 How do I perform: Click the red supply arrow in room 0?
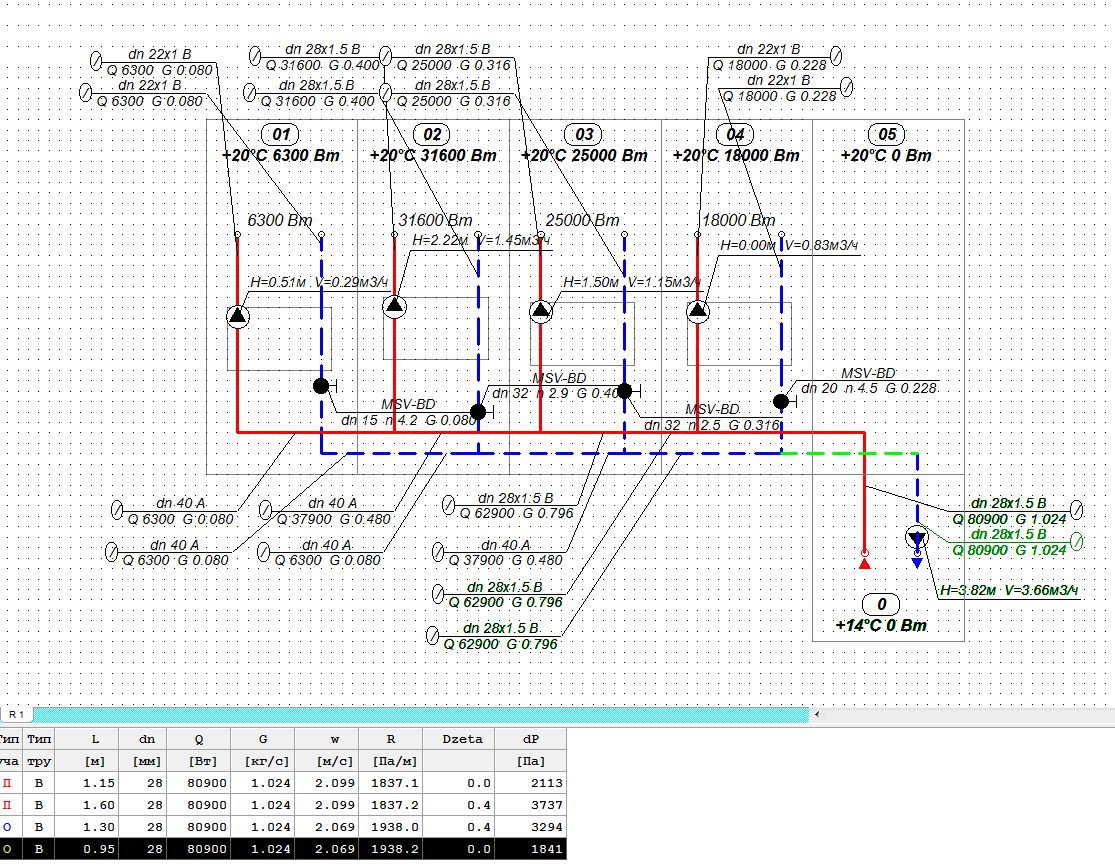(x=865, y=564)
